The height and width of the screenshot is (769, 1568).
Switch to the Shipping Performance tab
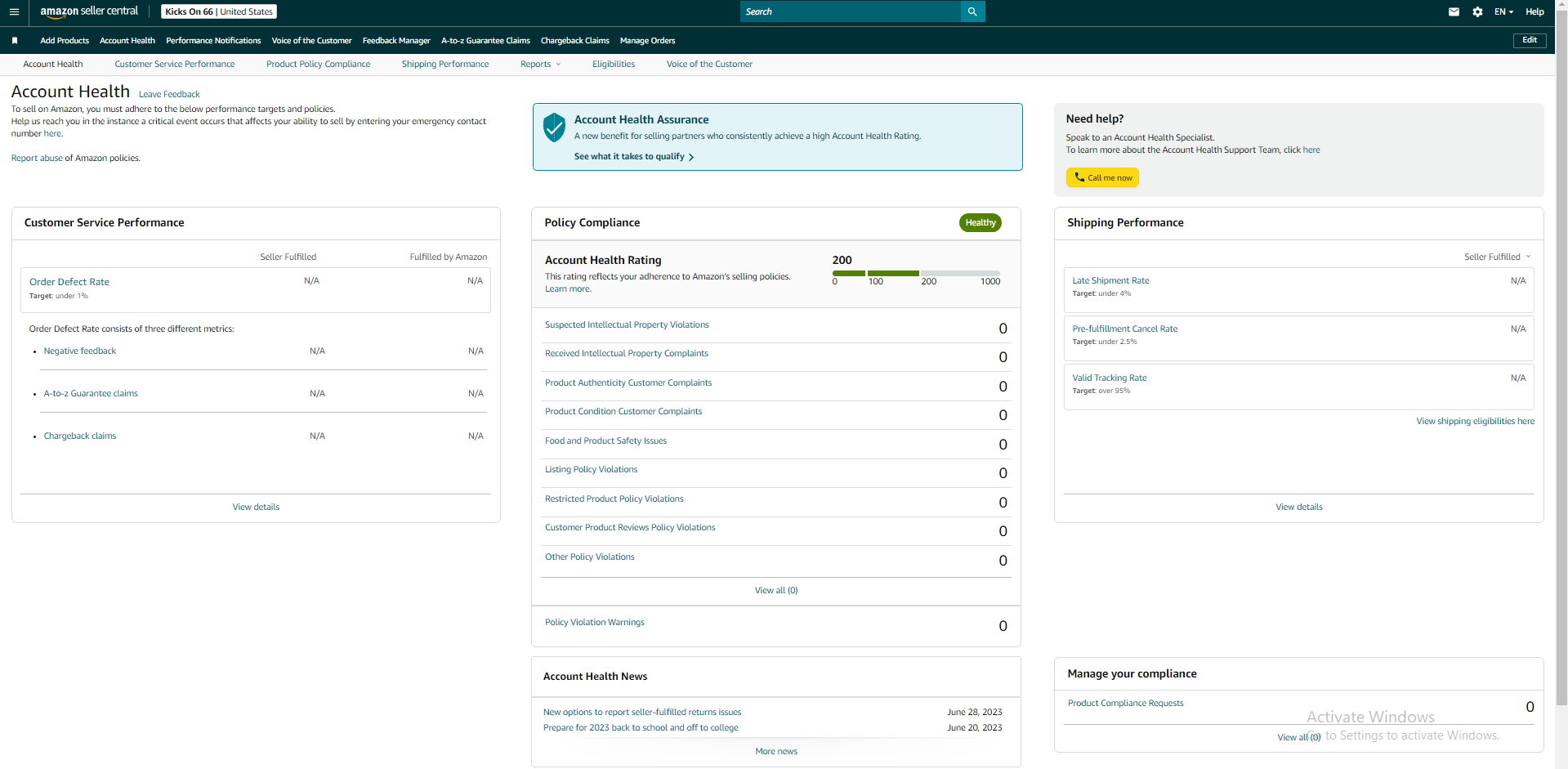pos(445,64)
